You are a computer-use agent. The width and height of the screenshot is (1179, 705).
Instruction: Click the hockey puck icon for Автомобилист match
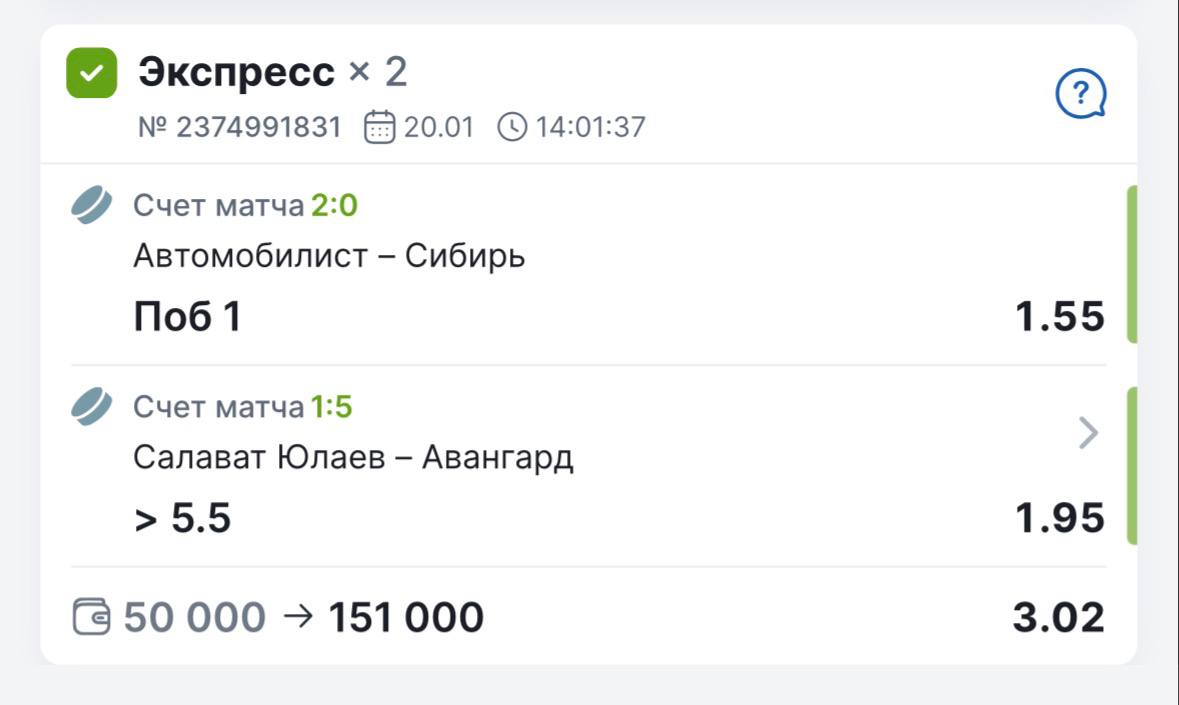[x=92, y=206]
